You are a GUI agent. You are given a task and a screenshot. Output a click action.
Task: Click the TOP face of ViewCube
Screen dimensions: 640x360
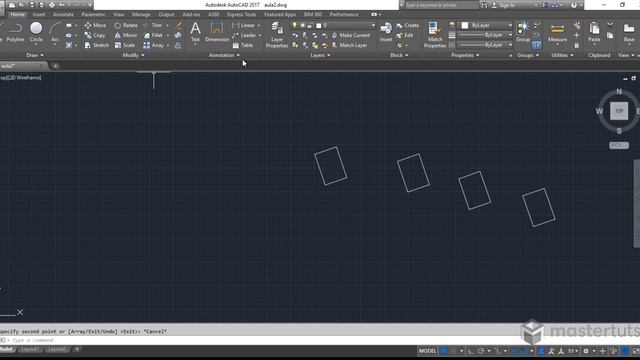(x=619, y=111)
